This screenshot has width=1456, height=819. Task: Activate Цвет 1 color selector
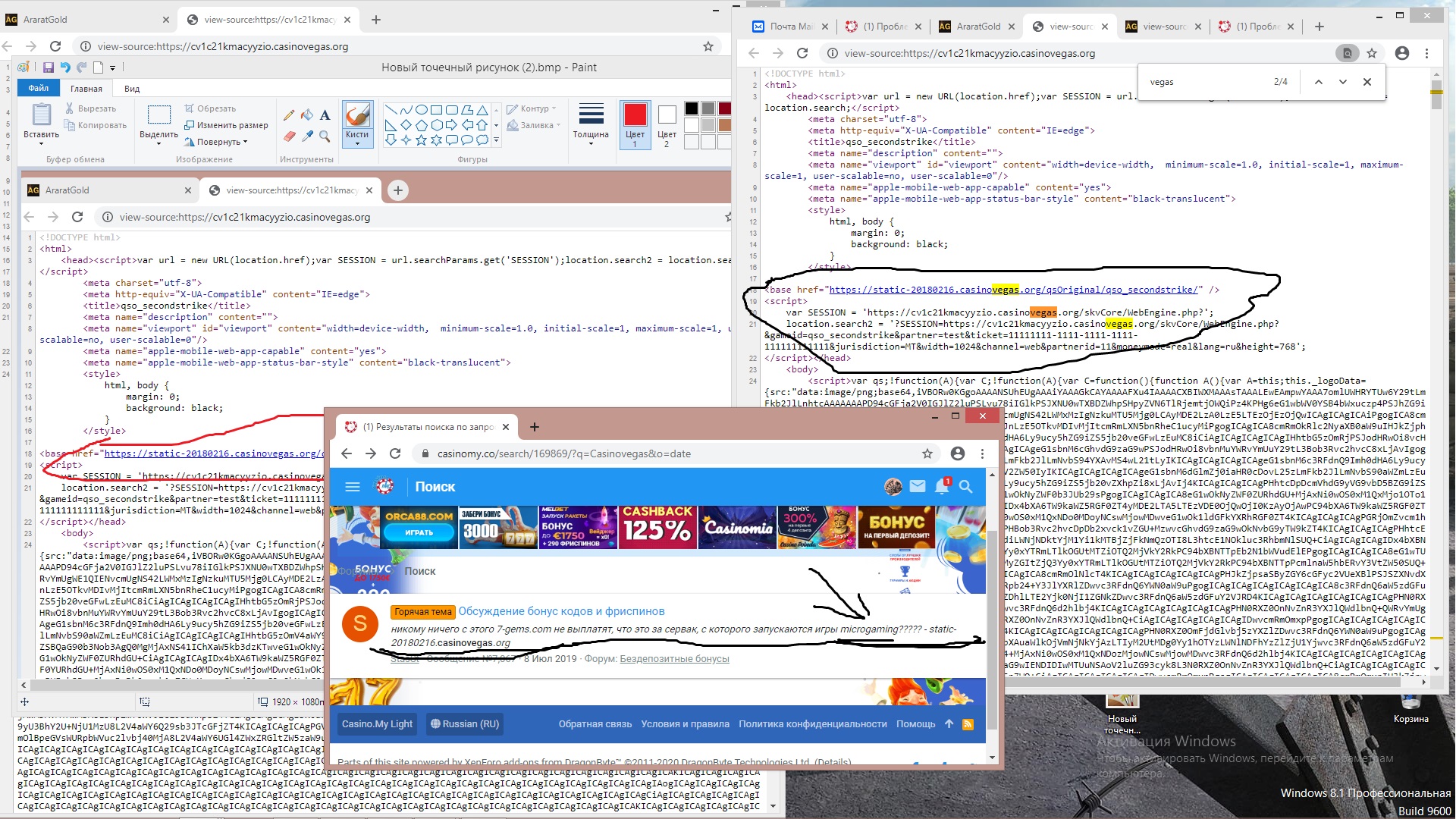click(635, 124)
